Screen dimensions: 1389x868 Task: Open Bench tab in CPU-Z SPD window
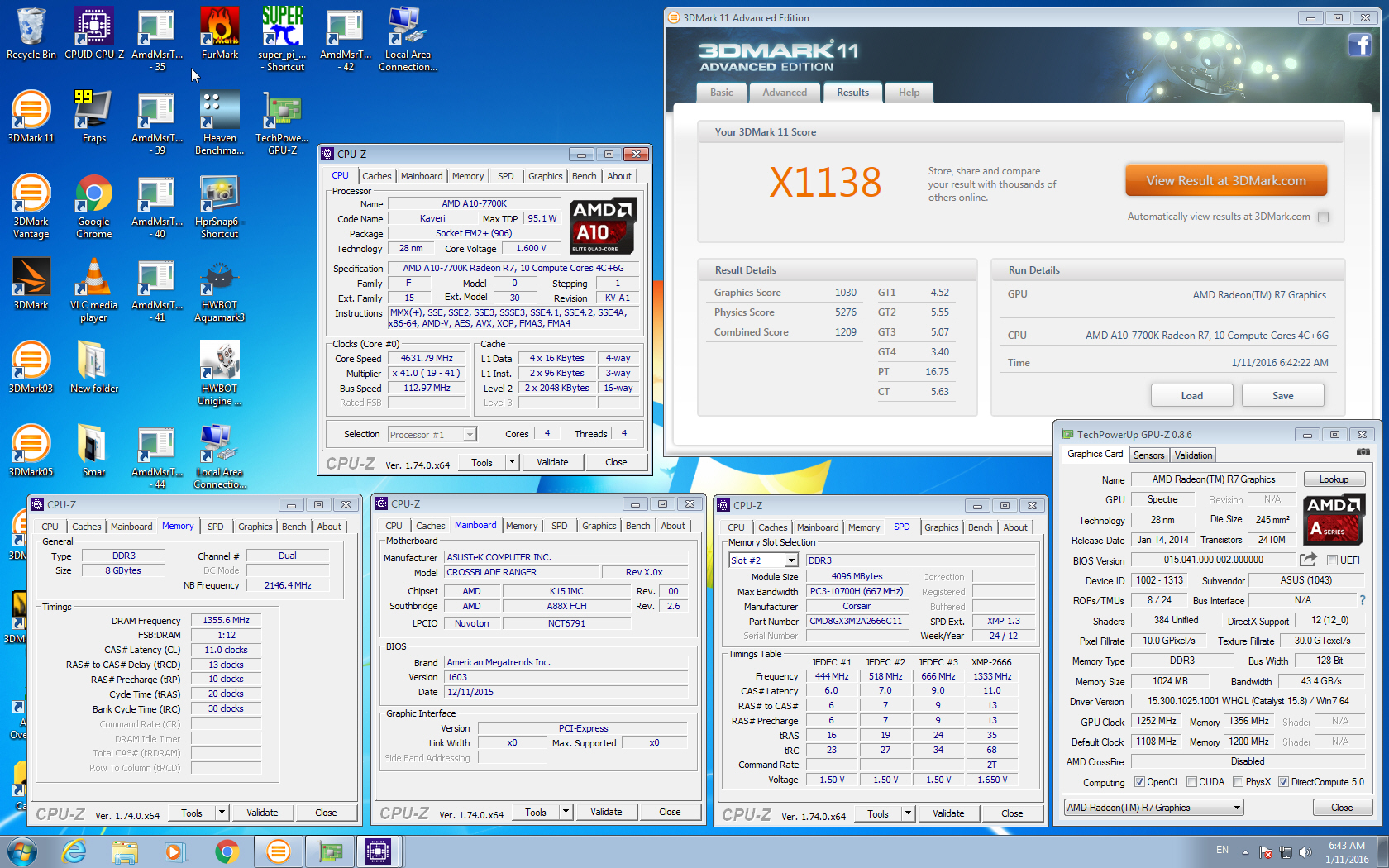click(980, 527)
